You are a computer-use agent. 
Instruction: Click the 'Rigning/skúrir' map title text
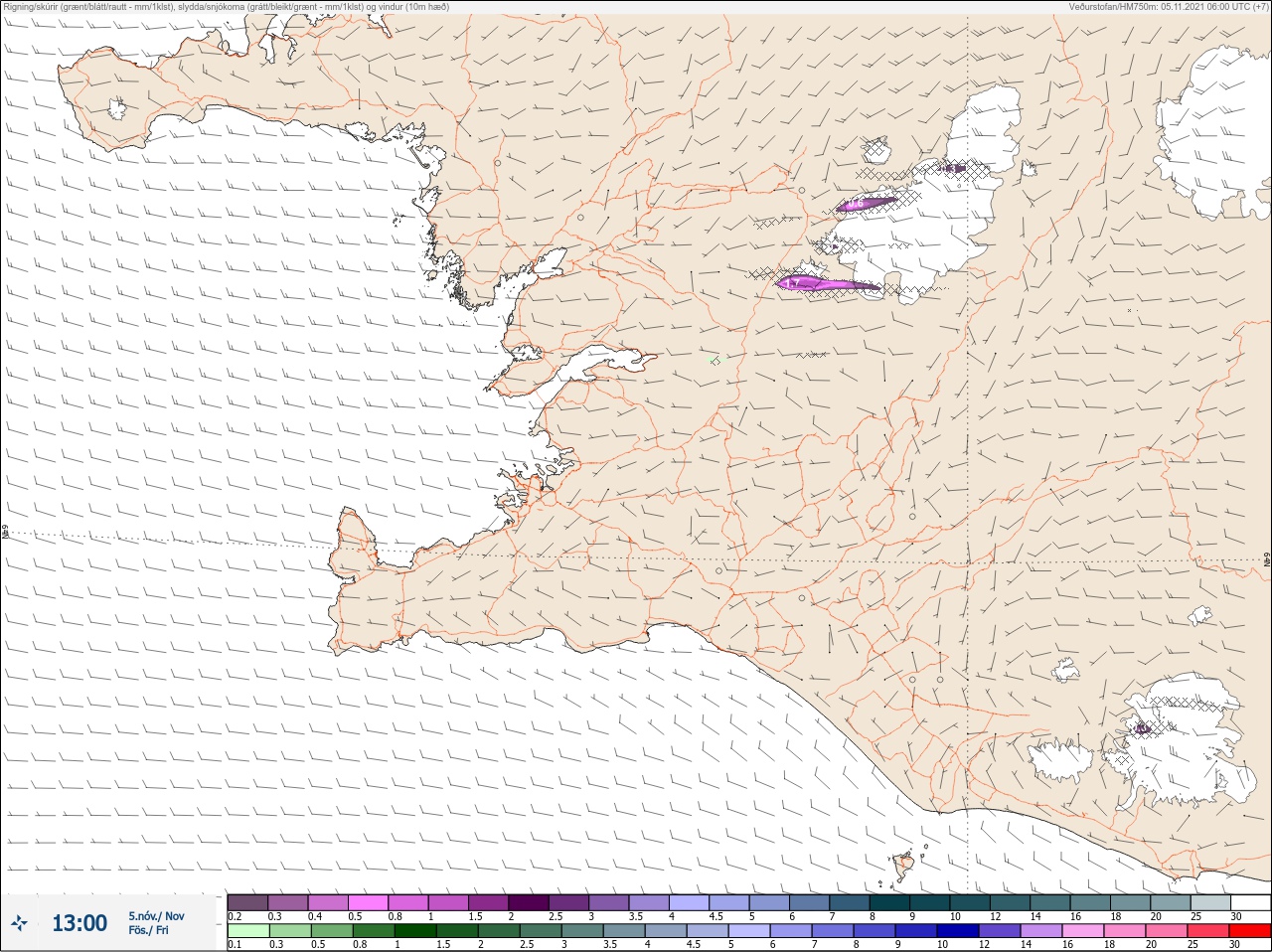(x=226, y=7)
